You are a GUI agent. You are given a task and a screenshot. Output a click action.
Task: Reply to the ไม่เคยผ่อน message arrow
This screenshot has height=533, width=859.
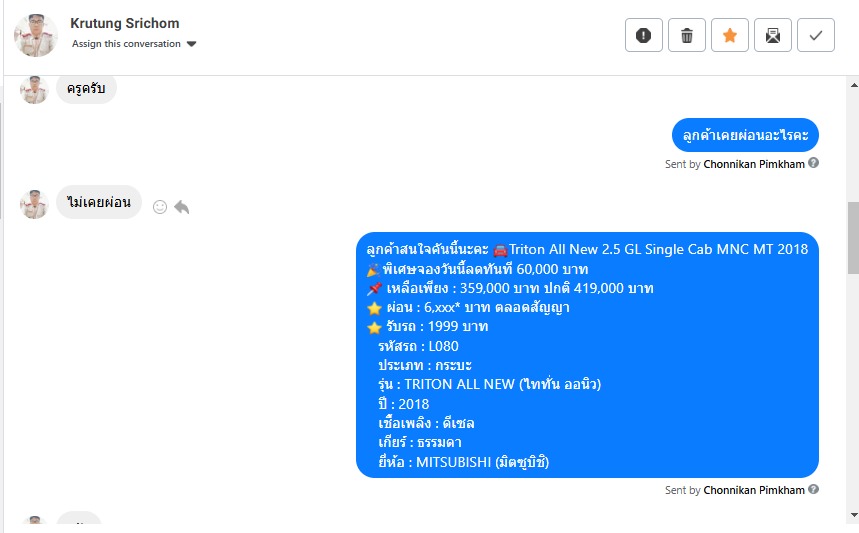click(x=182, y=207)
